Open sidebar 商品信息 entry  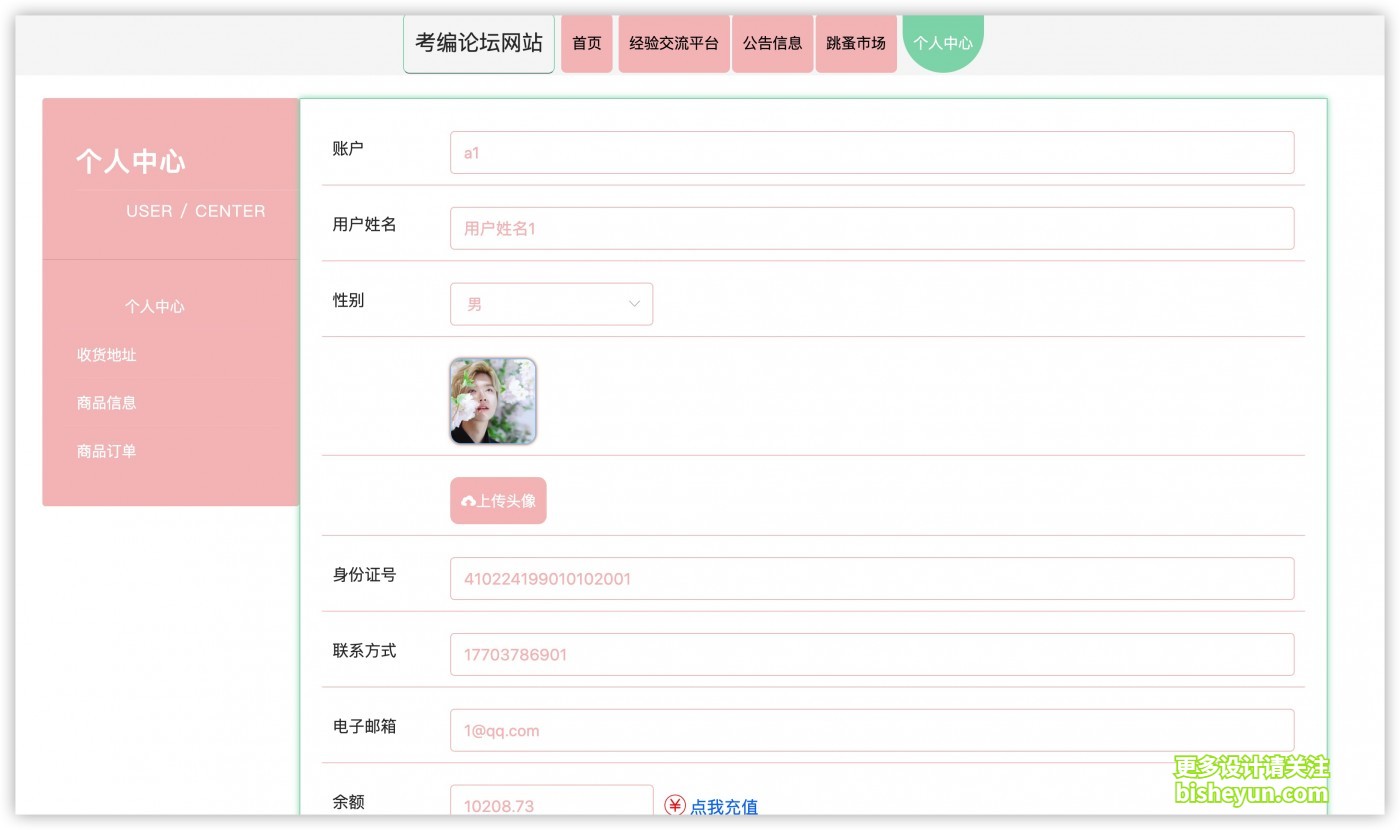[107, 403]
